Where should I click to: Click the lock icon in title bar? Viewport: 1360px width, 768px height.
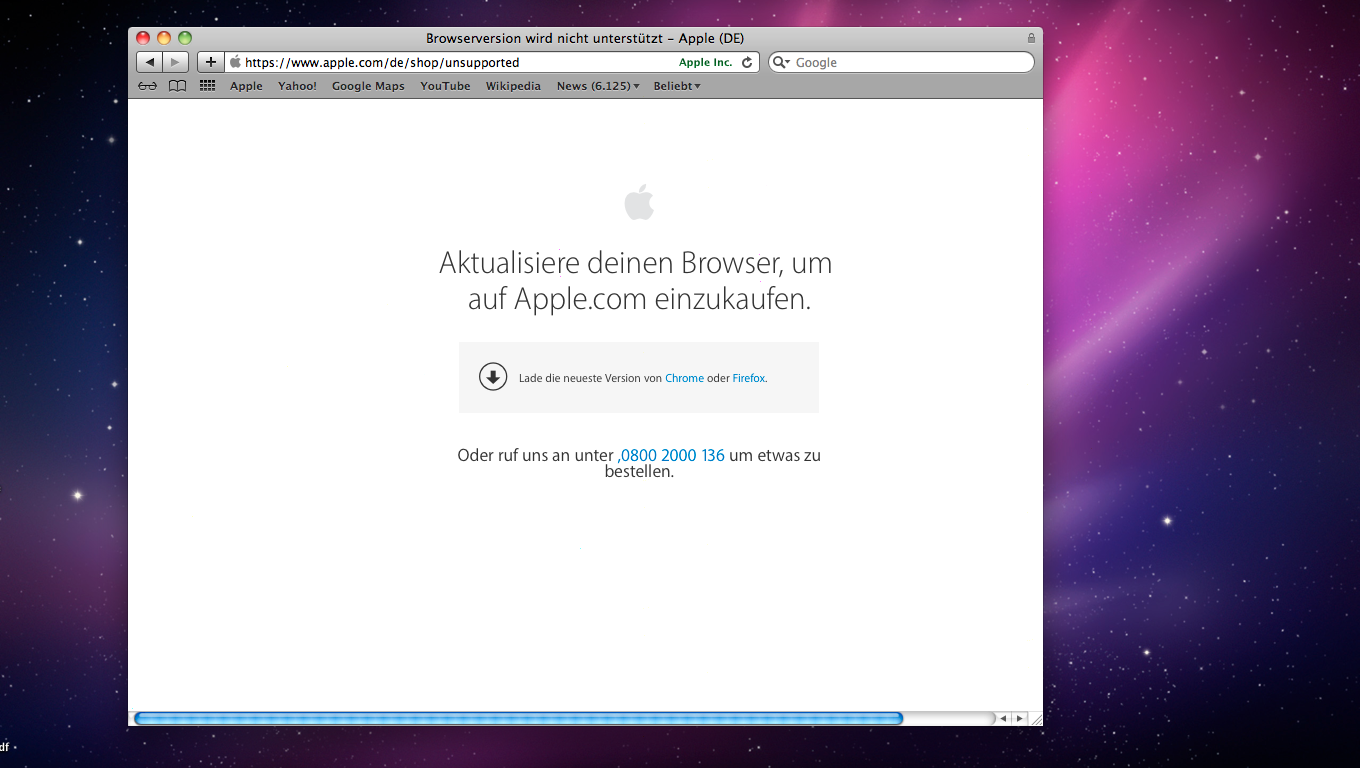tap(1031, 38)
